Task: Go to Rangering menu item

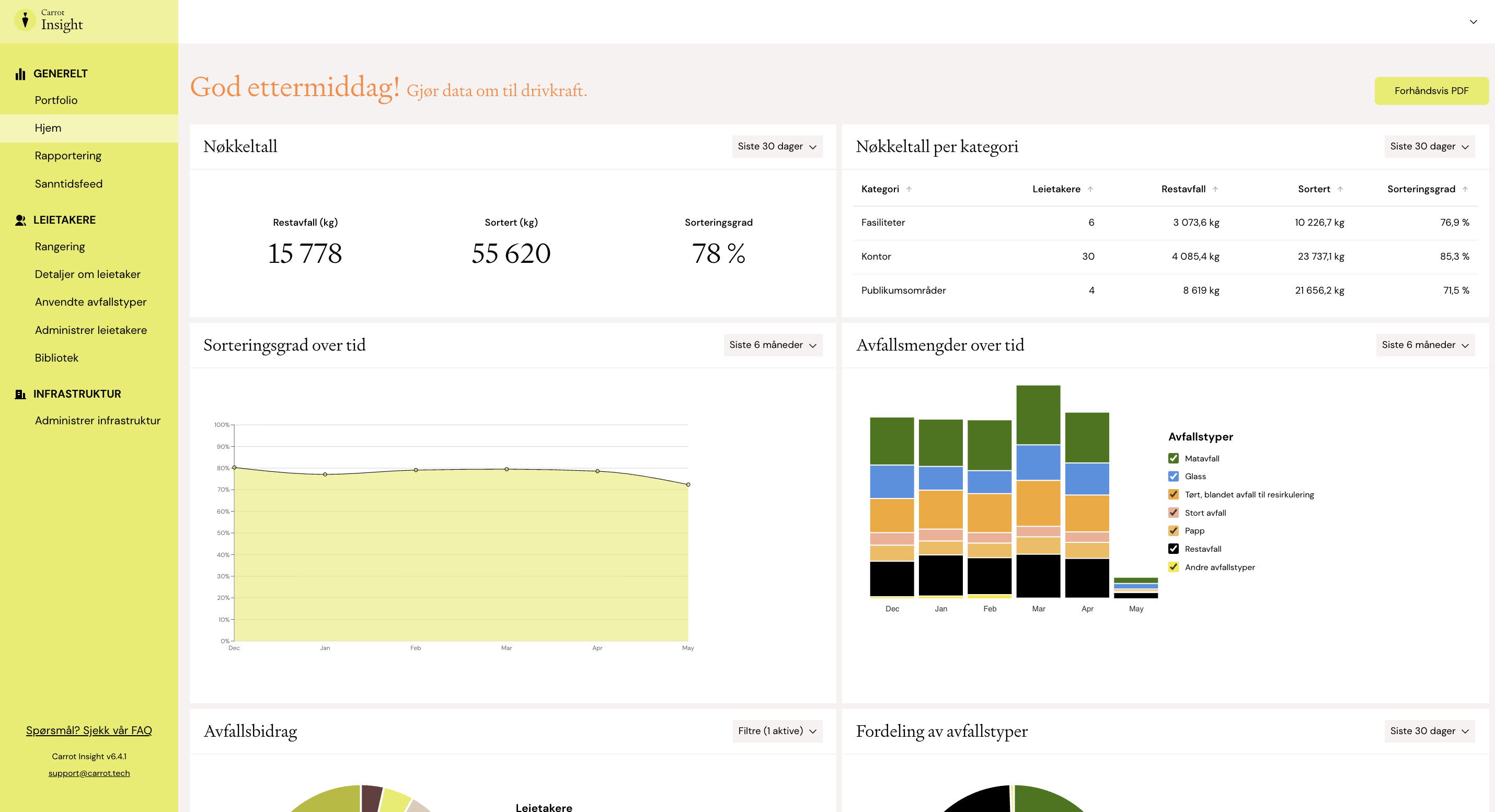Action: (x=60, y=247)
